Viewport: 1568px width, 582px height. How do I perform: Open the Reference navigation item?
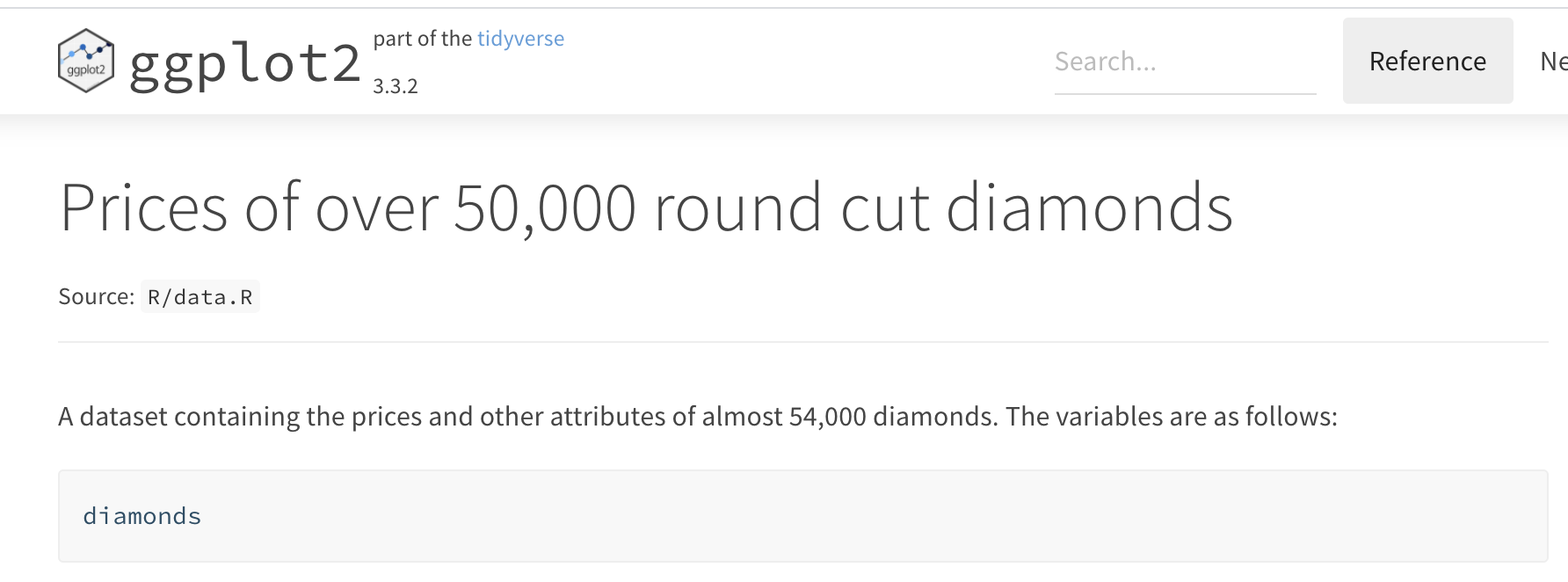(1427, 62)
